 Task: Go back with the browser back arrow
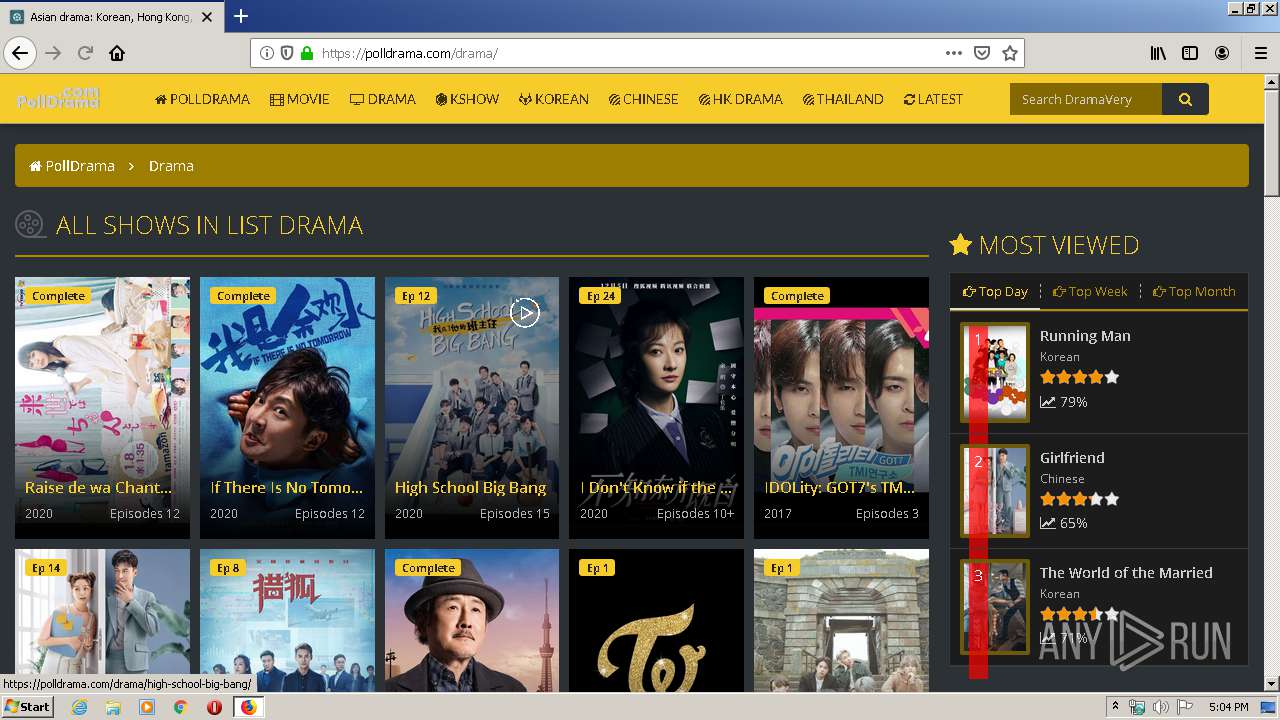(20, 53)
